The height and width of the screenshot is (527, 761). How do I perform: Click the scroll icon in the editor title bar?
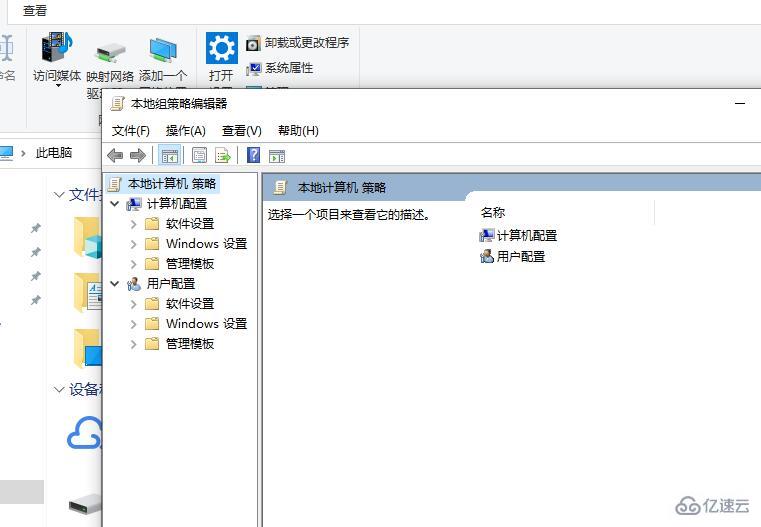point(117,103)
